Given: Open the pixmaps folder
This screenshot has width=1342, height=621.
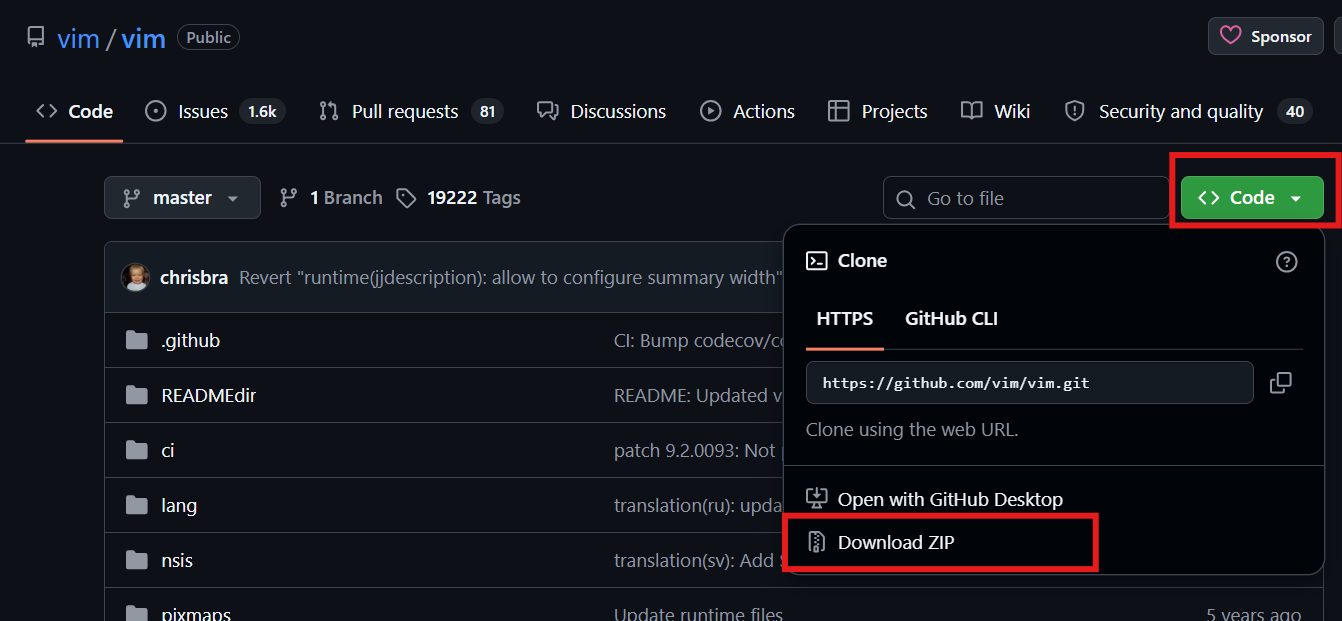Looking at the screenshot, I should pos(196,613).
